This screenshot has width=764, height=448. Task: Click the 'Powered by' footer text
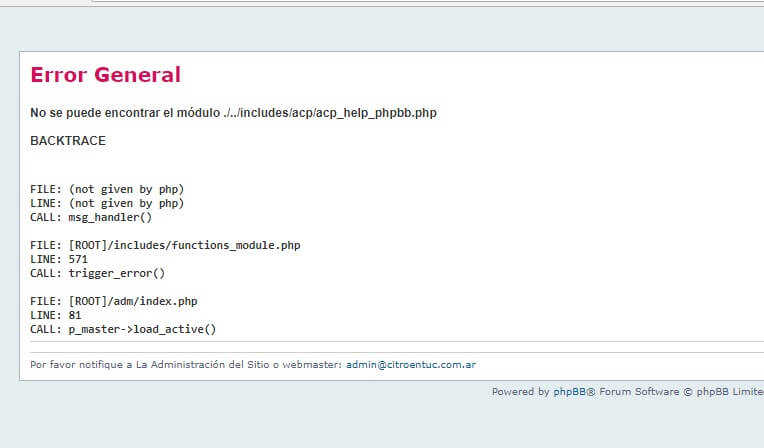[x=520, y=392]
